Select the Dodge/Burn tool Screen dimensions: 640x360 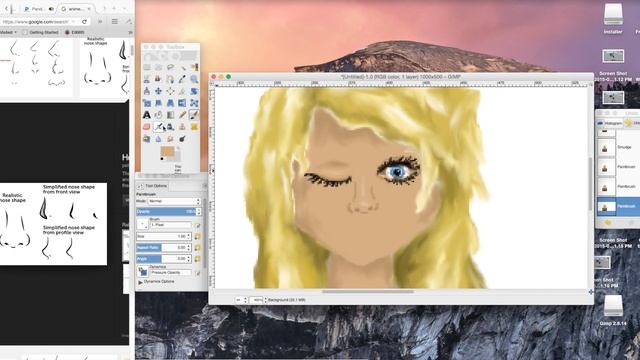pos(182,139)
